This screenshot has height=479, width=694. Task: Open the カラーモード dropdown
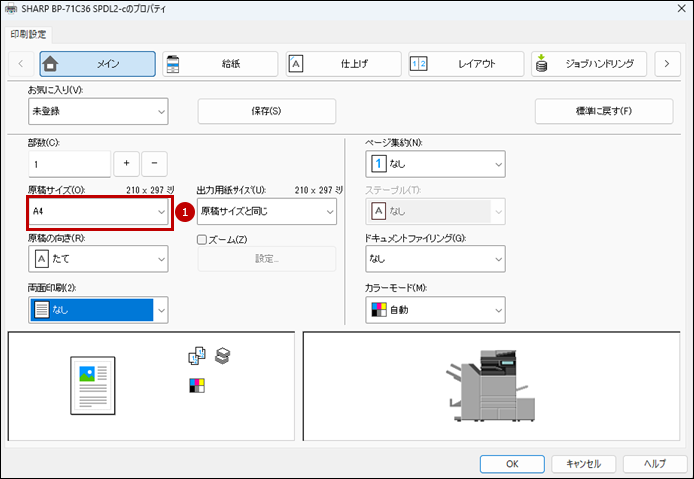point(435,310)
